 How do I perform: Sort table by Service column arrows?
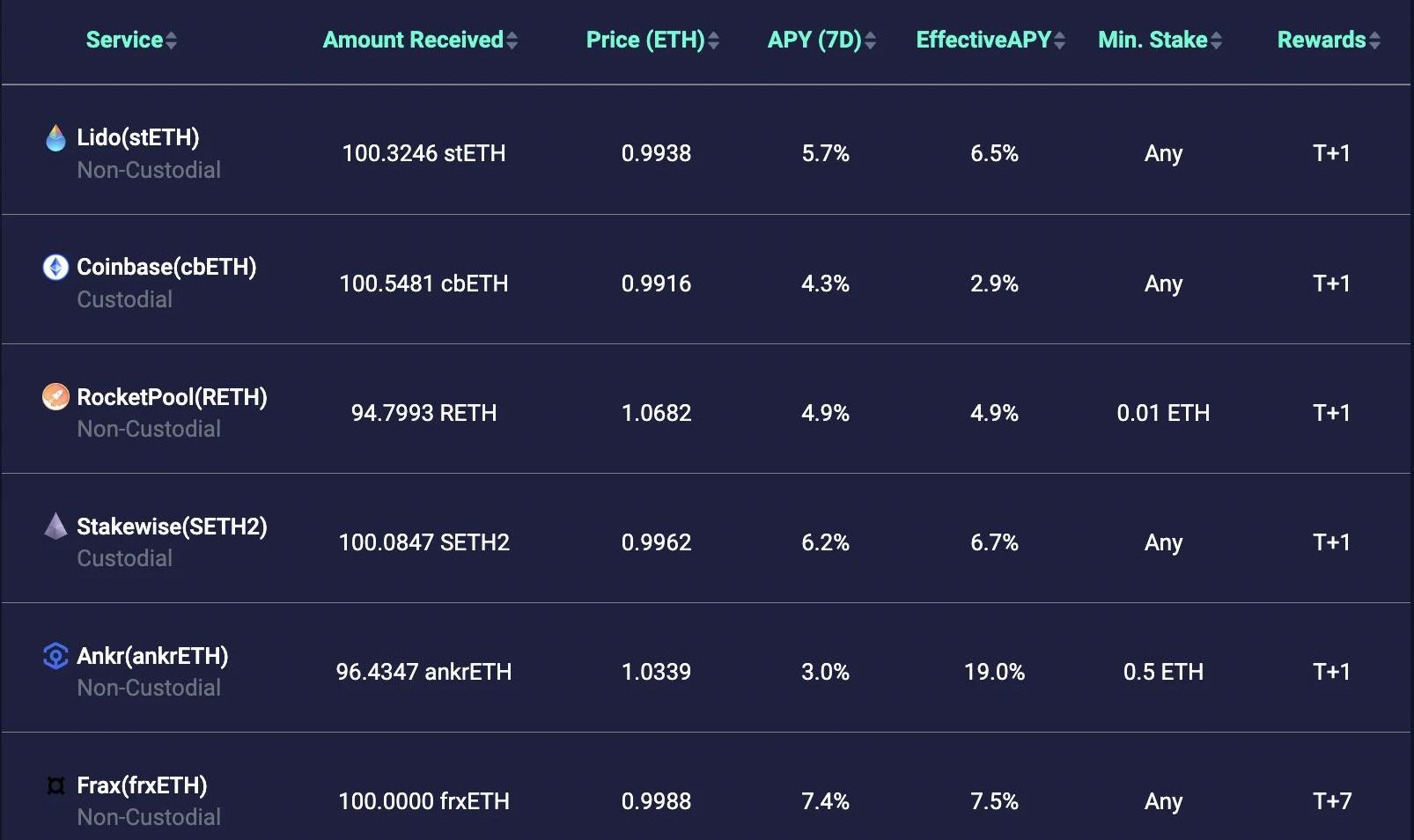pyautogui.click(x=171, y=41)
